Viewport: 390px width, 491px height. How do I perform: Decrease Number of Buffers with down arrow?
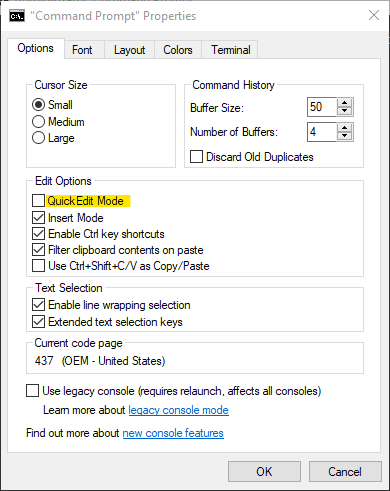[x=345, y=136]
